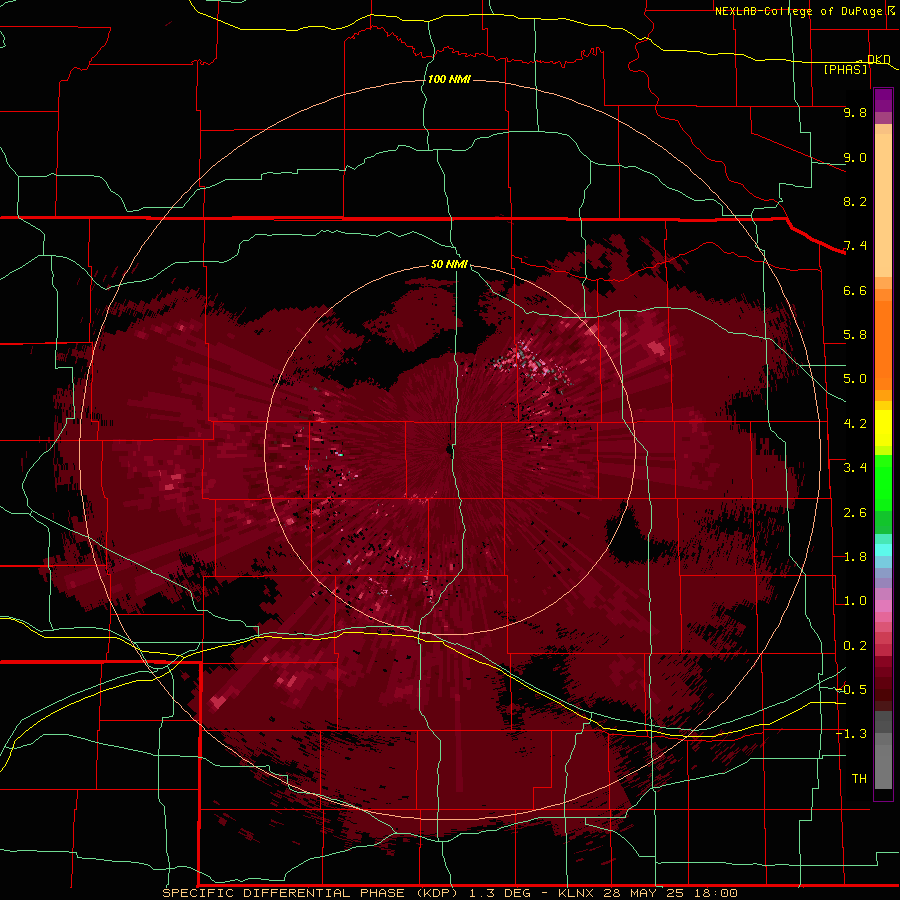Viewport: 900px width, 900px height.
Task: Click the 1.8 value on the color scale
Action: coord(855,557)
